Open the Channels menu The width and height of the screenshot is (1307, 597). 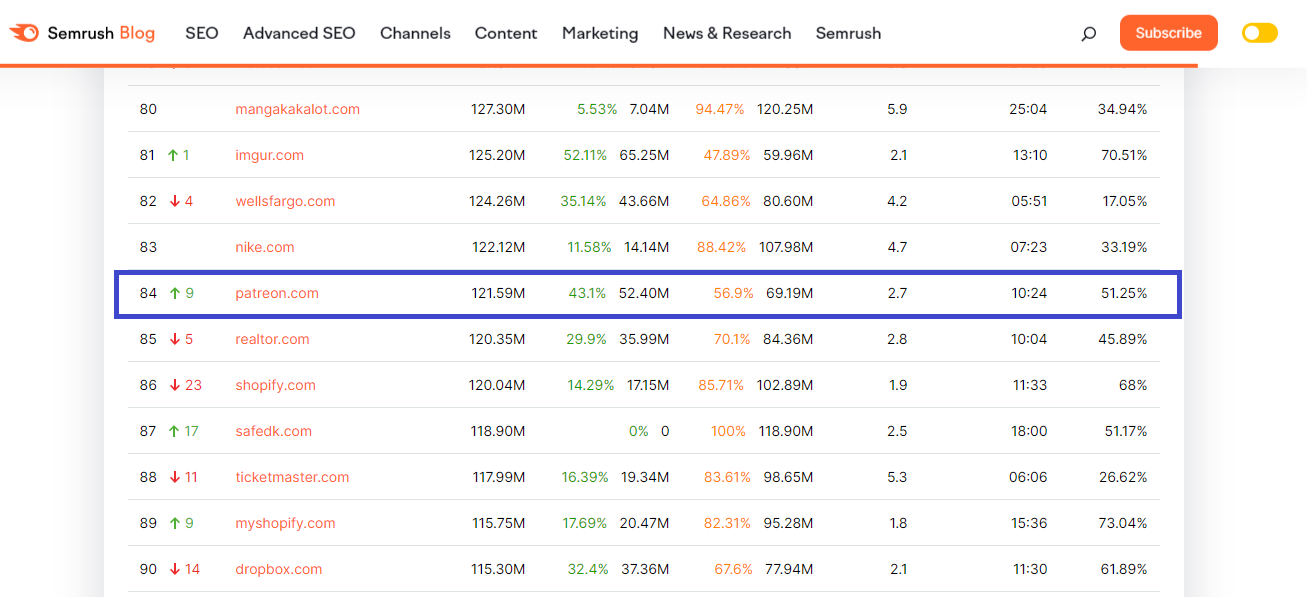[x=415, y=33]
